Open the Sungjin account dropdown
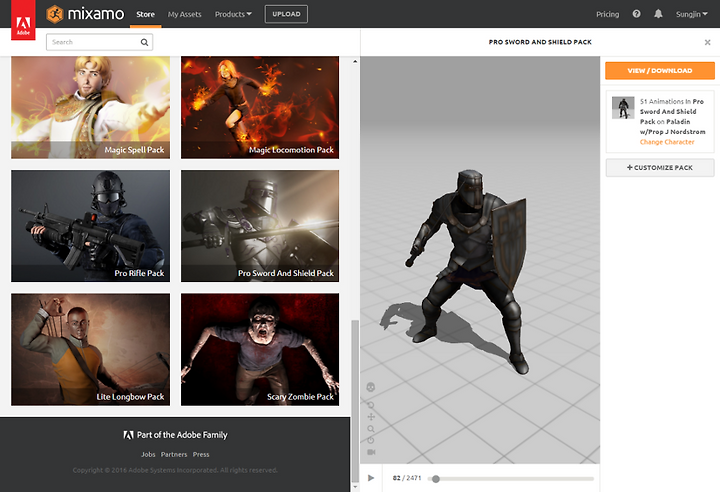The width and height of the screenshot is (720, 492). pos(692,14)
